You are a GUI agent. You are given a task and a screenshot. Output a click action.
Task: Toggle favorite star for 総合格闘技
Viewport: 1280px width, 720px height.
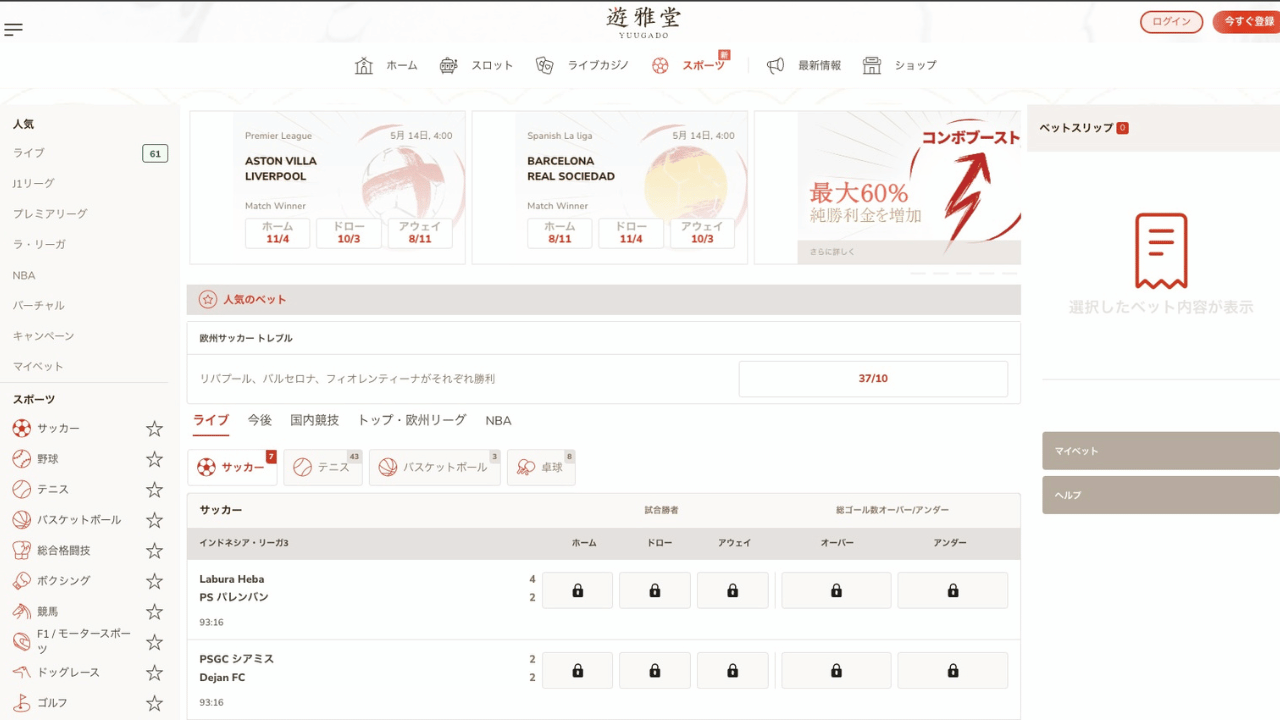pyautogui.click(x=154, y=551)
